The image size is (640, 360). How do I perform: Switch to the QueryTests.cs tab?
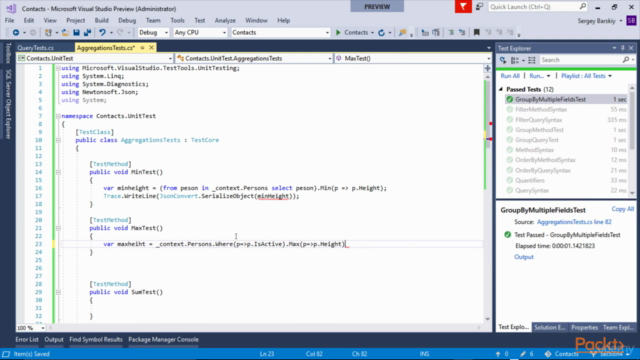[36, 48]
